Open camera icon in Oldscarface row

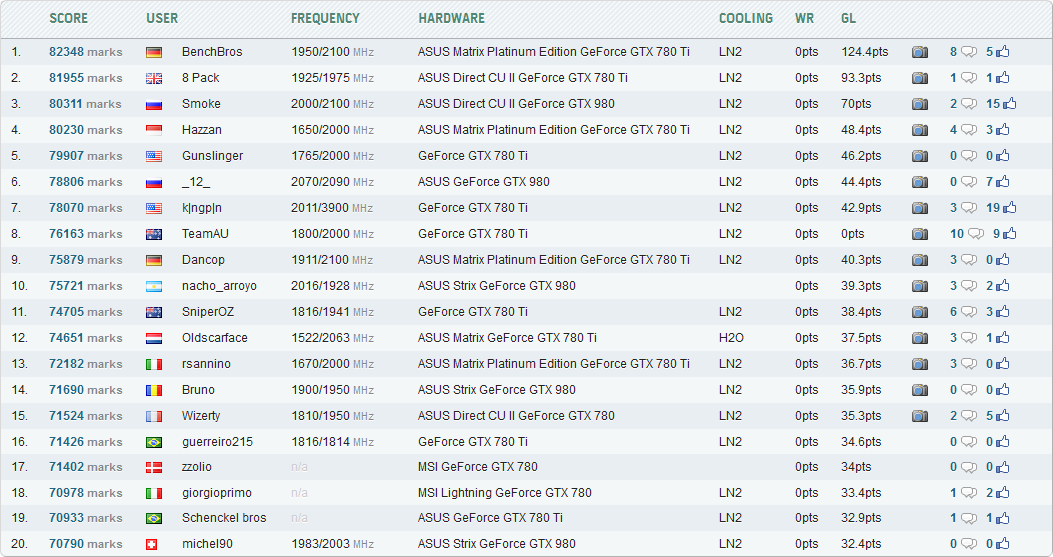(920, 338)
